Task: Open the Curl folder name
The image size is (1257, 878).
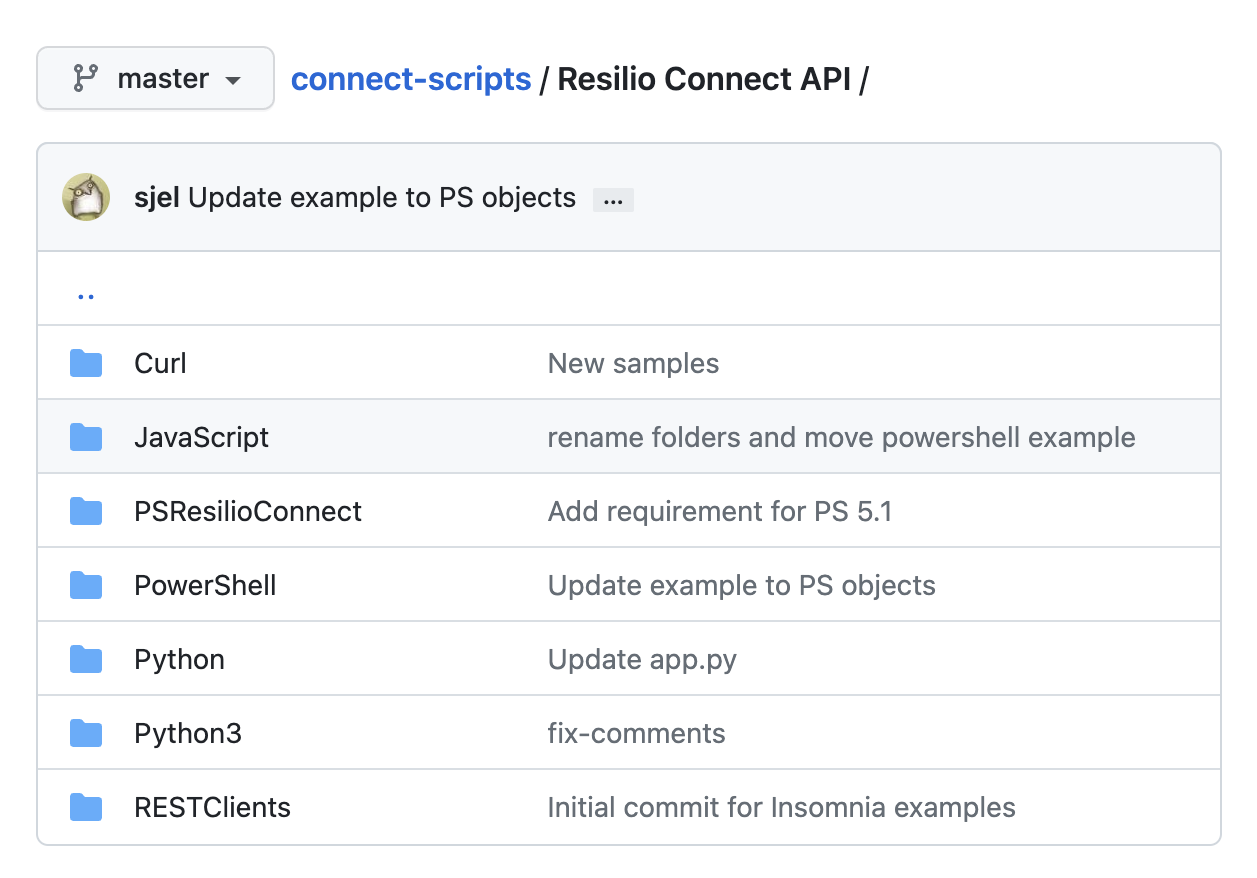Action: click(160, 364)
